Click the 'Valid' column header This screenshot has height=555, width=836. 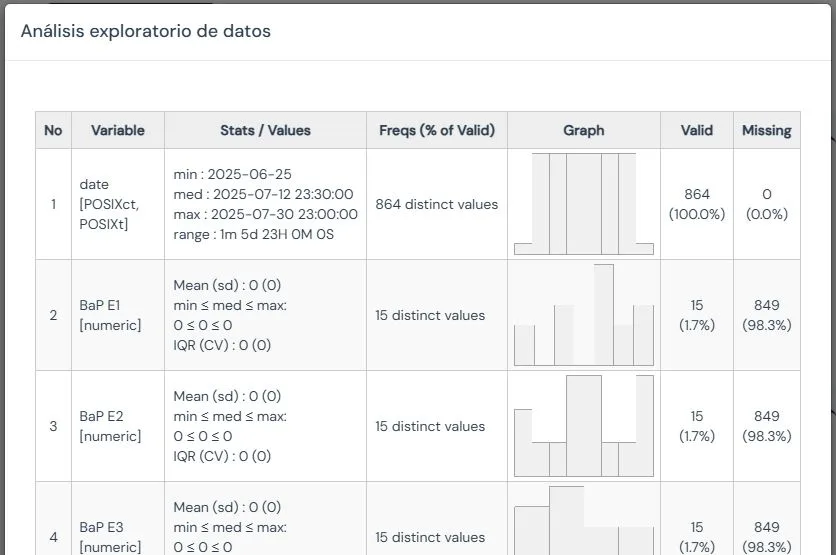[x=697, y=130]
